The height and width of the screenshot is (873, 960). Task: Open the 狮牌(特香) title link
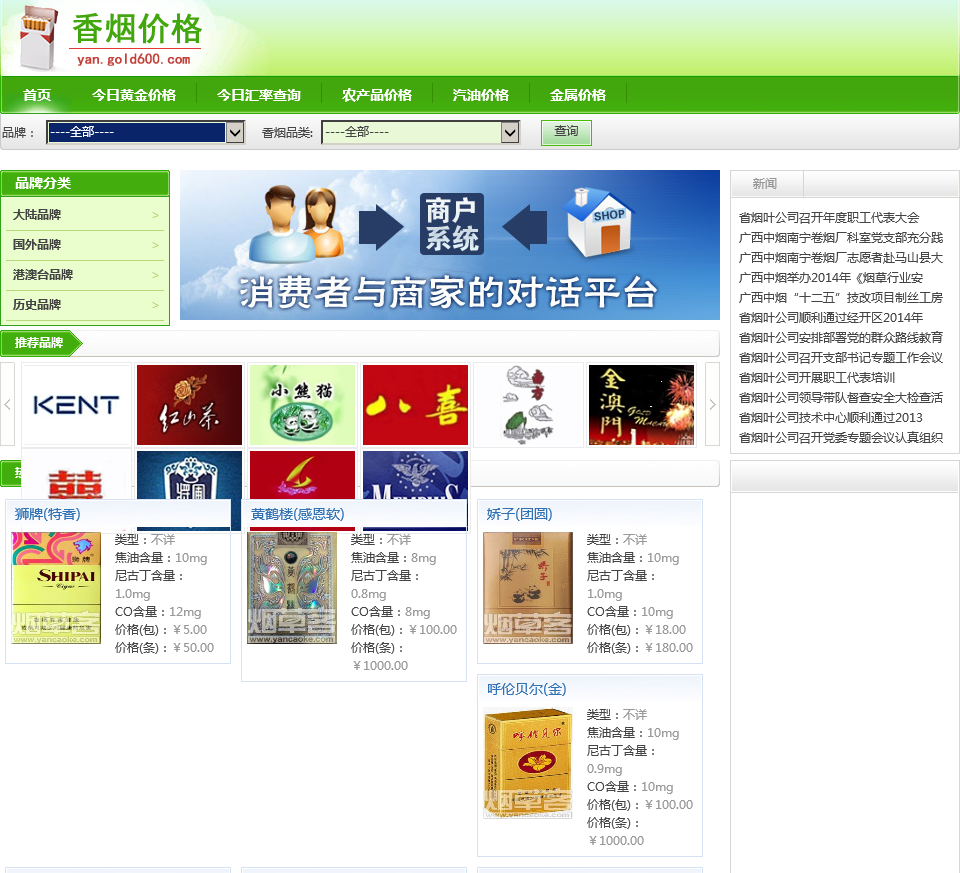48,514
